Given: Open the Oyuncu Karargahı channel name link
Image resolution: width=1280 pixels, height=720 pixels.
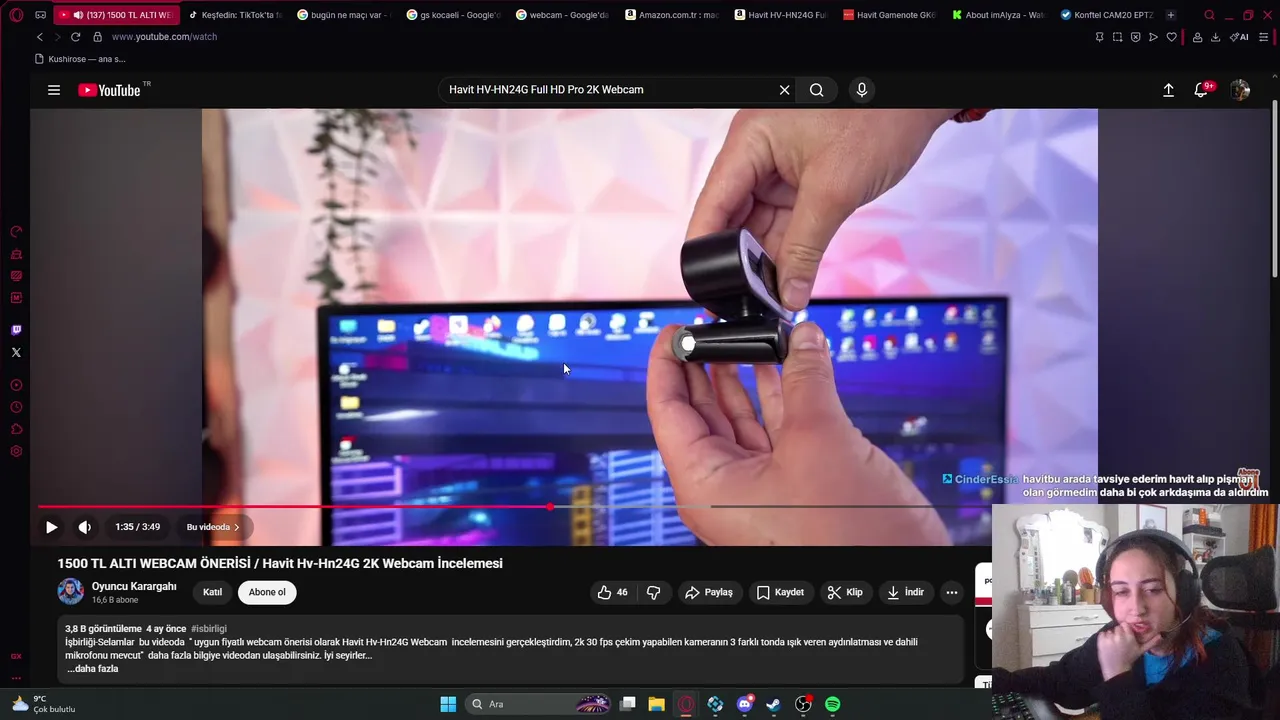Looking at the screenshot, I should tap(134, 586).
